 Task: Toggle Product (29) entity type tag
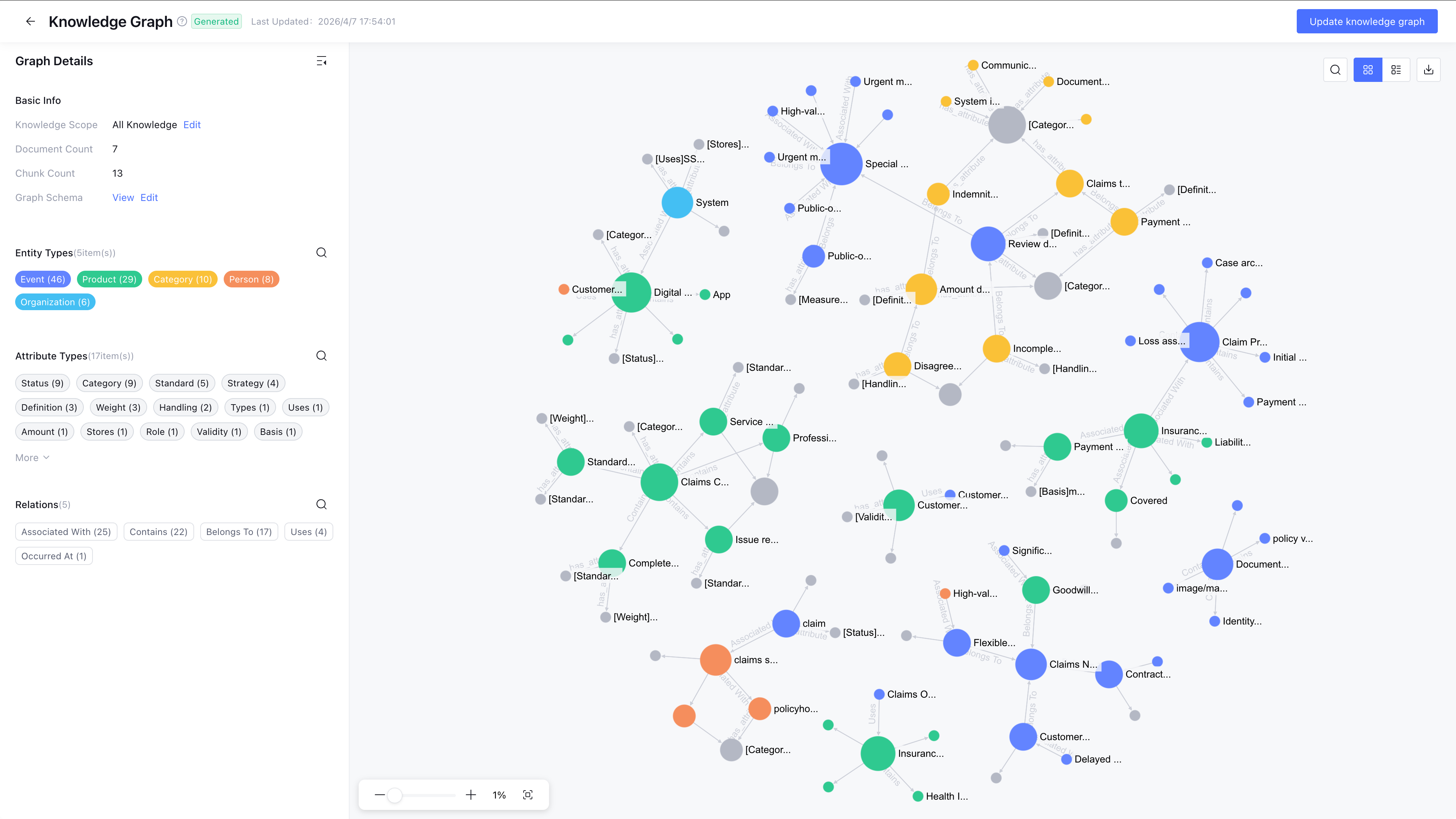109,279
